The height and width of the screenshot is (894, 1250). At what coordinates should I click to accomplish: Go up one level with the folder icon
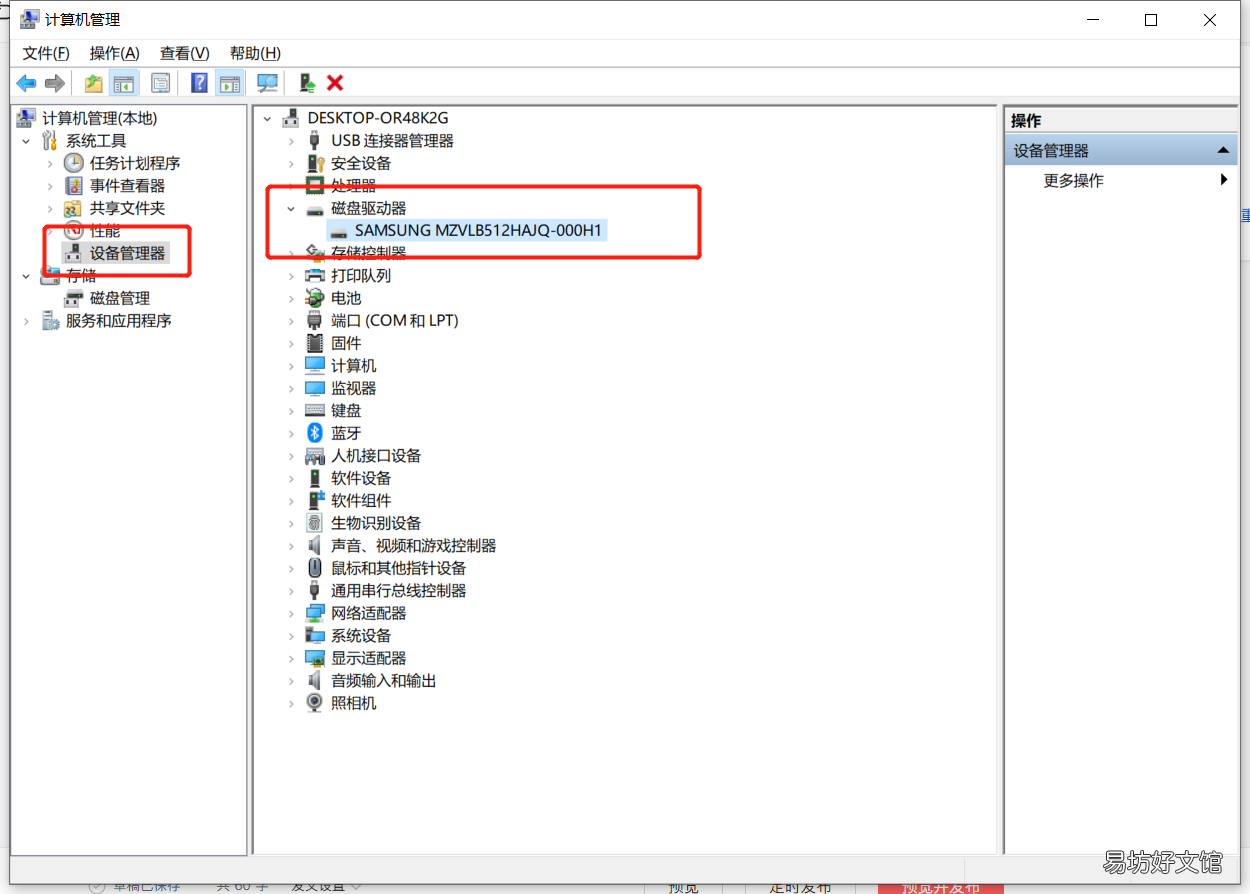[94, 83]
